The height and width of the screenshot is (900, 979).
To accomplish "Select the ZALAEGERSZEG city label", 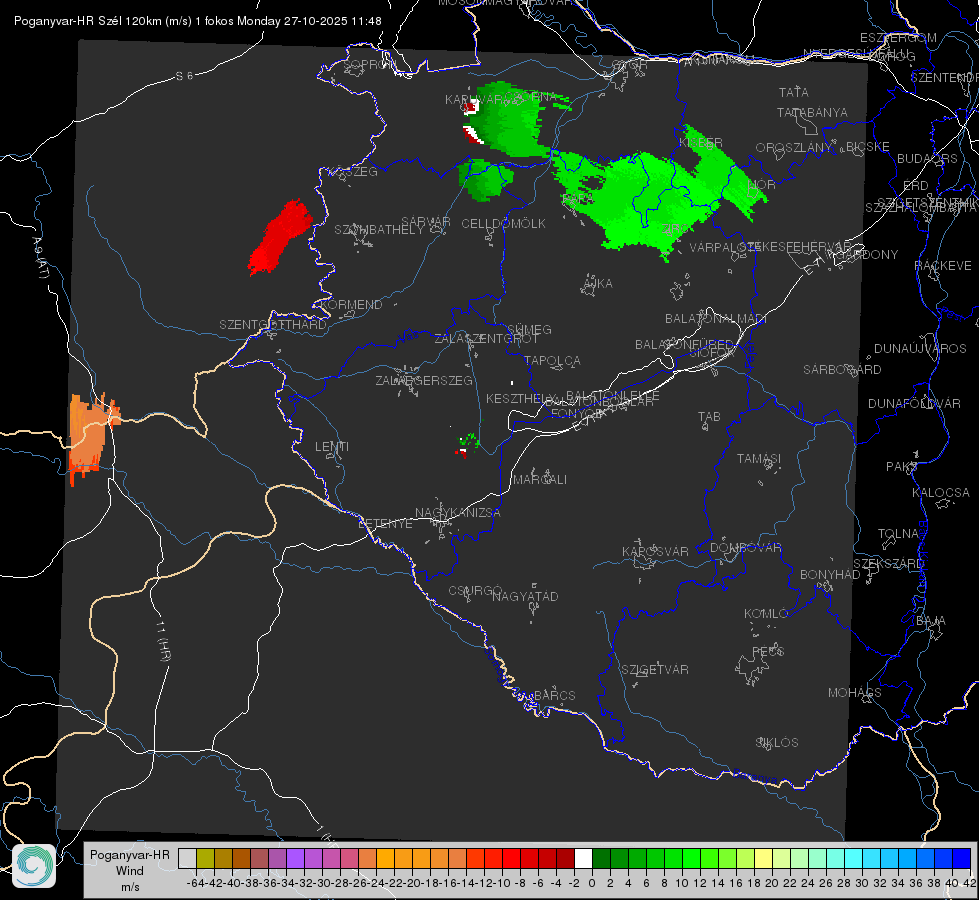I will click(424, 380).
